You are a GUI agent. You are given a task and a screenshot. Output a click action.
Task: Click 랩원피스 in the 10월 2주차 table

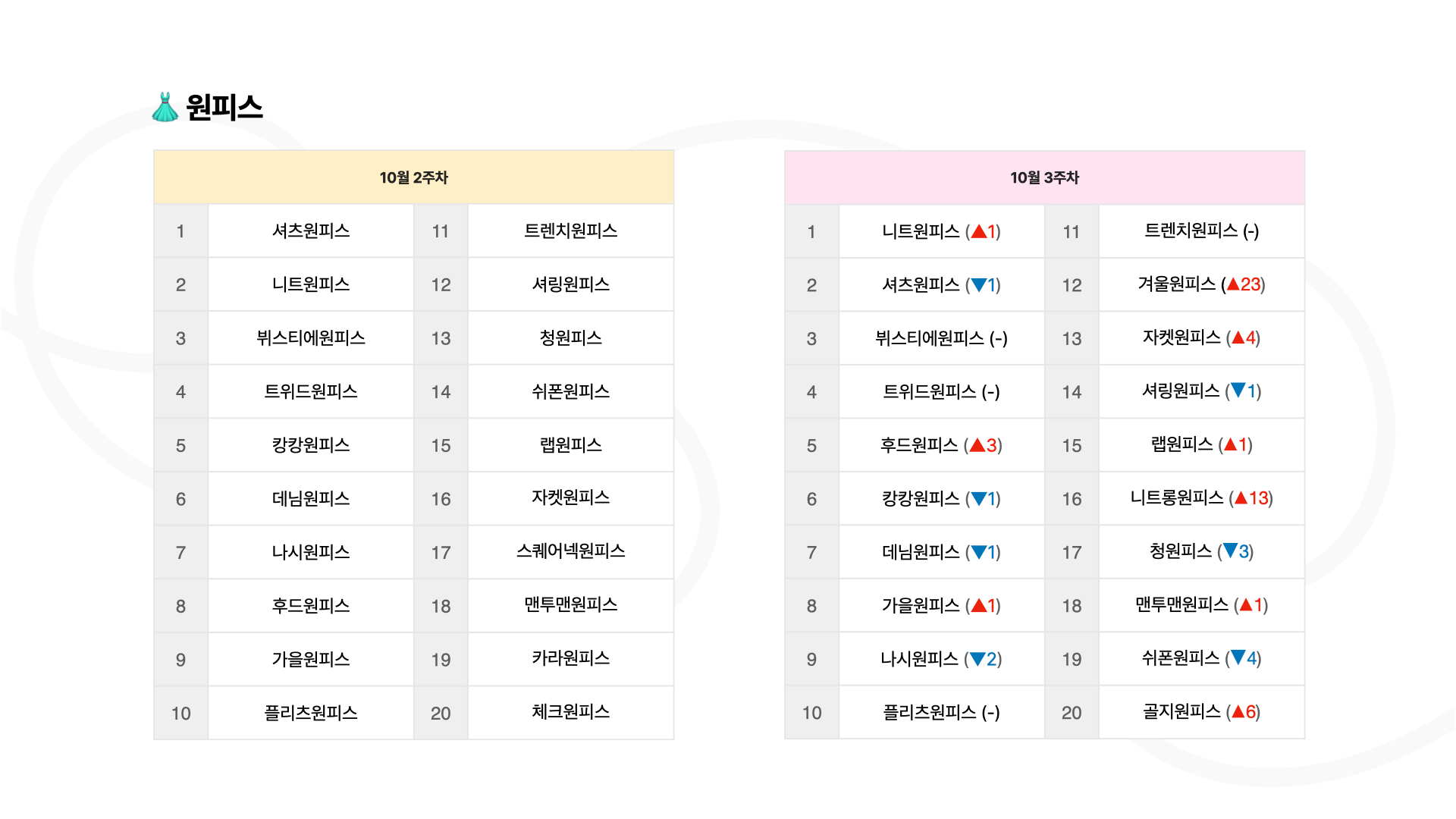[x=571, y=445]
